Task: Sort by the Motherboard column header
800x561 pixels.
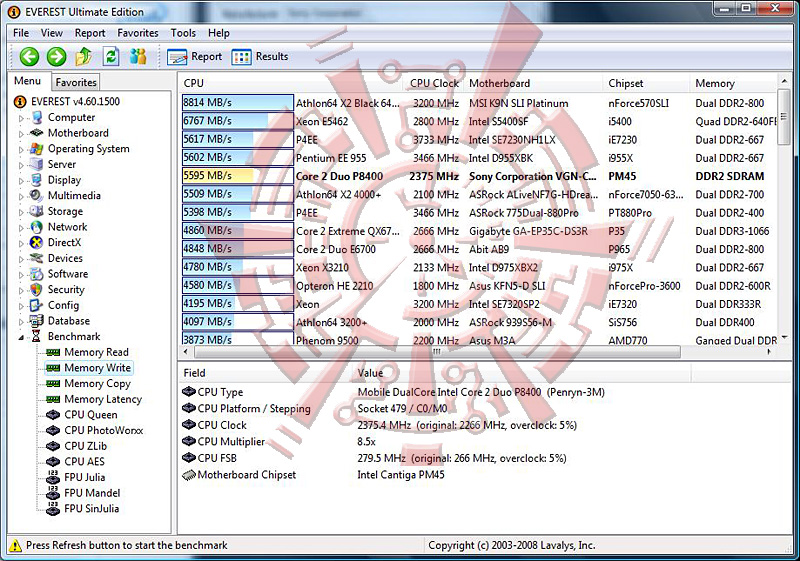Action: tap(535, 83)
